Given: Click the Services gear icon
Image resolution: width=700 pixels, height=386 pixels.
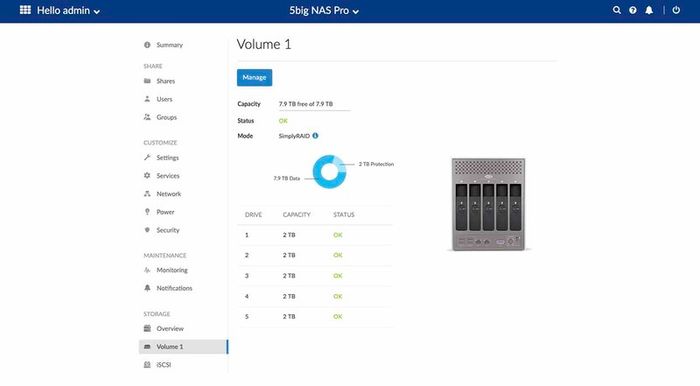Looking at the screenshot, I should pyautogui.click(x=147, y=175).
